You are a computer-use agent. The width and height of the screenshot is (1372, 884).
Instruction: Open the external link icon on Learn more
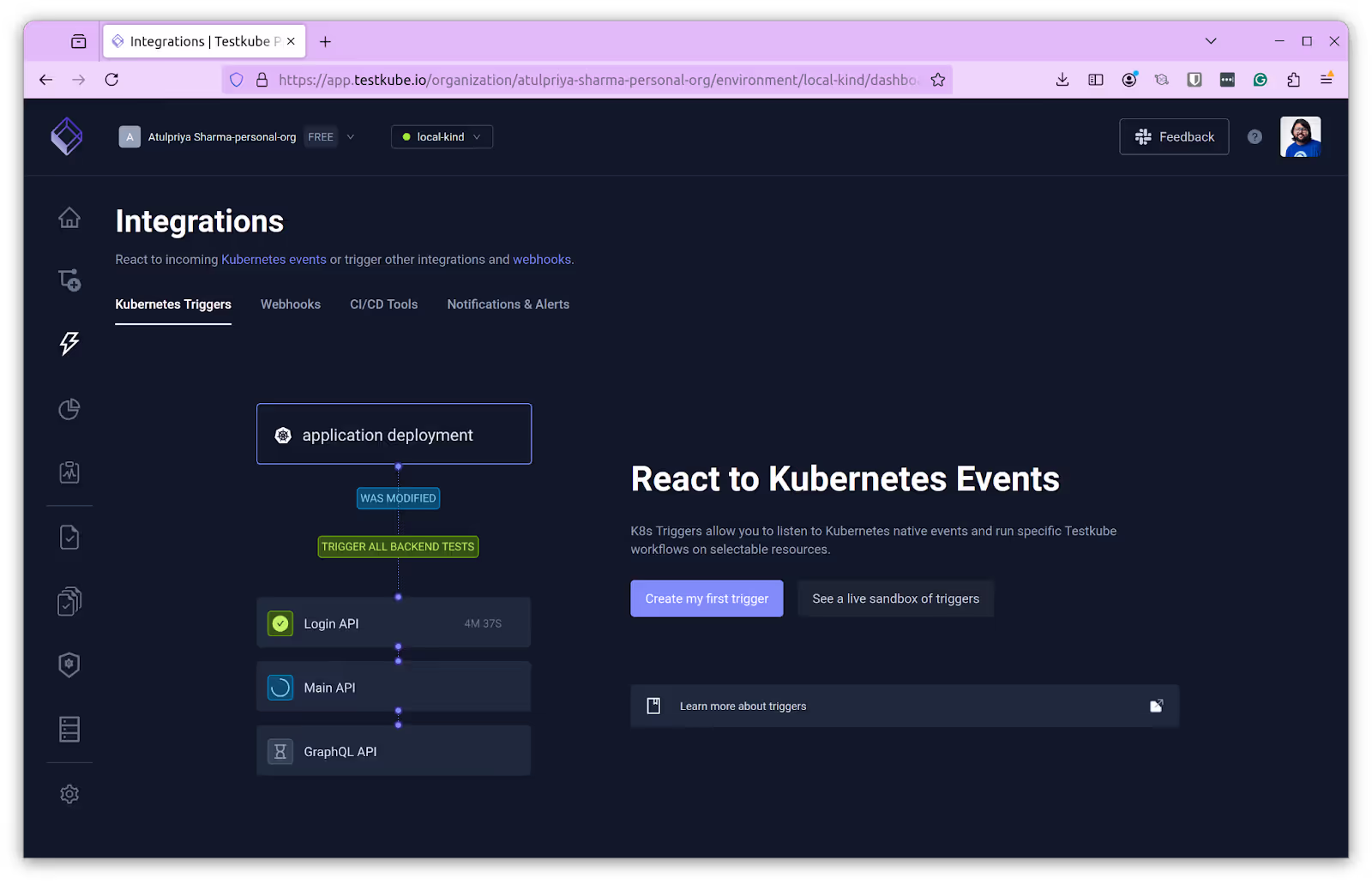tap(1156, 706)
